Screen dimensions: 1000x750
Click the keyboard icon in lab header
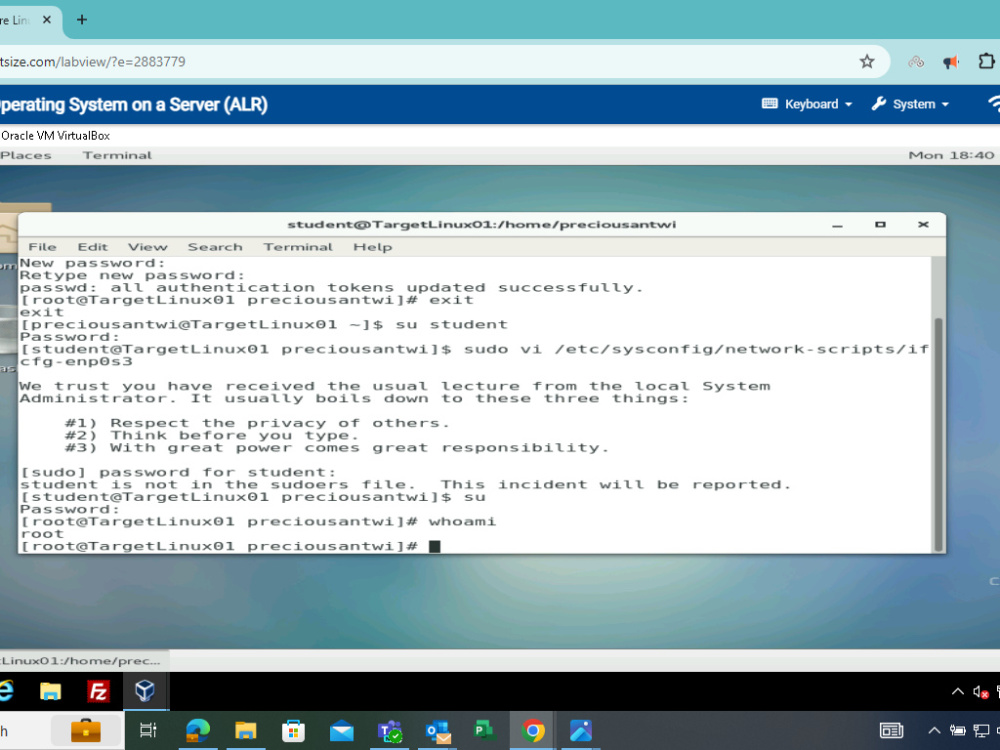tap(770, 103)
